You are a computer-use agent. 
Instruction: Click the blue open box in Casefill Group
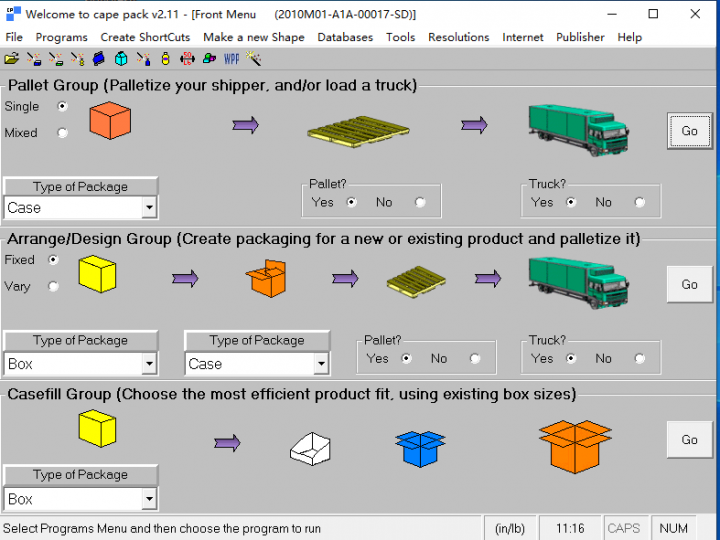click(420, 445)
